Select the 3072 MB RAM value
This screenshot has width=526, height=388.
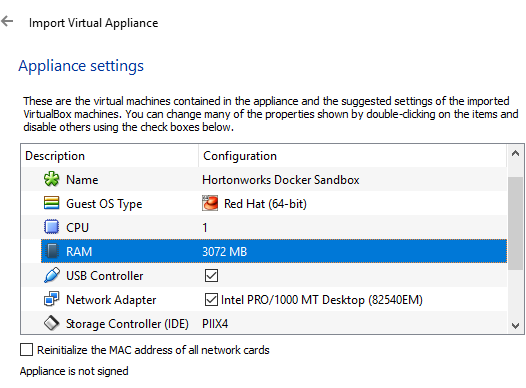pyautogui.click(x=224, y=252)
